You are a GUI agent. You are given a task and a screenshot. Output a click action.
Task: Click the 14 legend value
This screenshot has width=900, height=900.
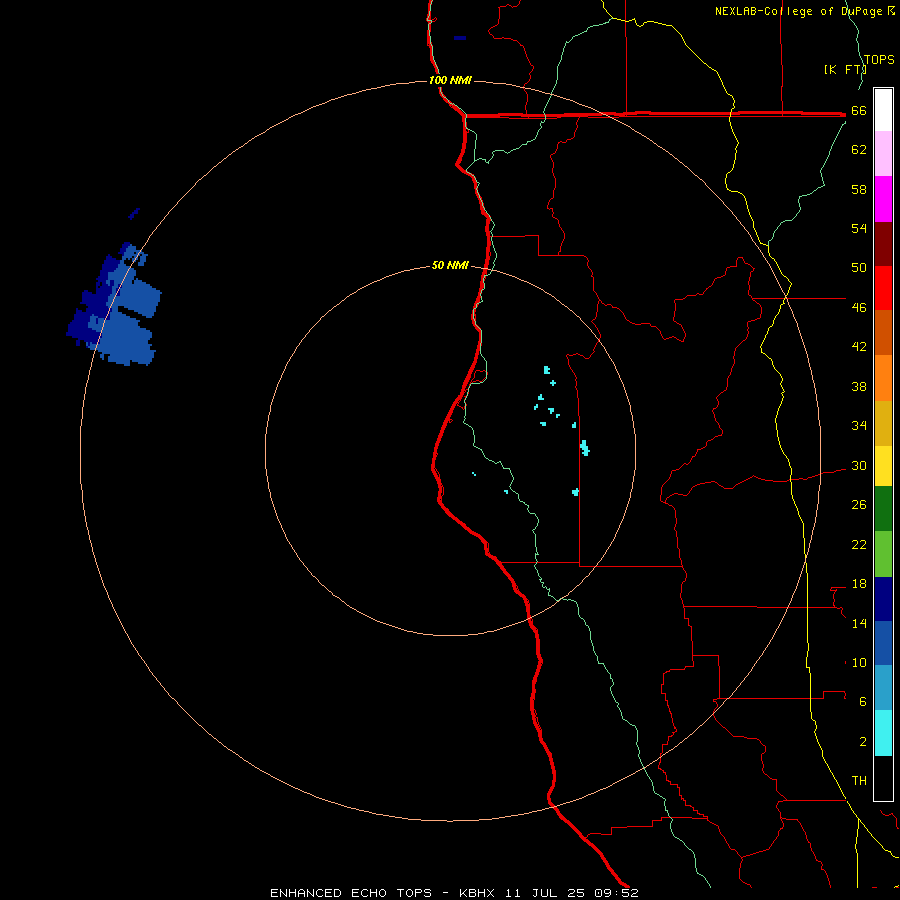tap(859, 623)
